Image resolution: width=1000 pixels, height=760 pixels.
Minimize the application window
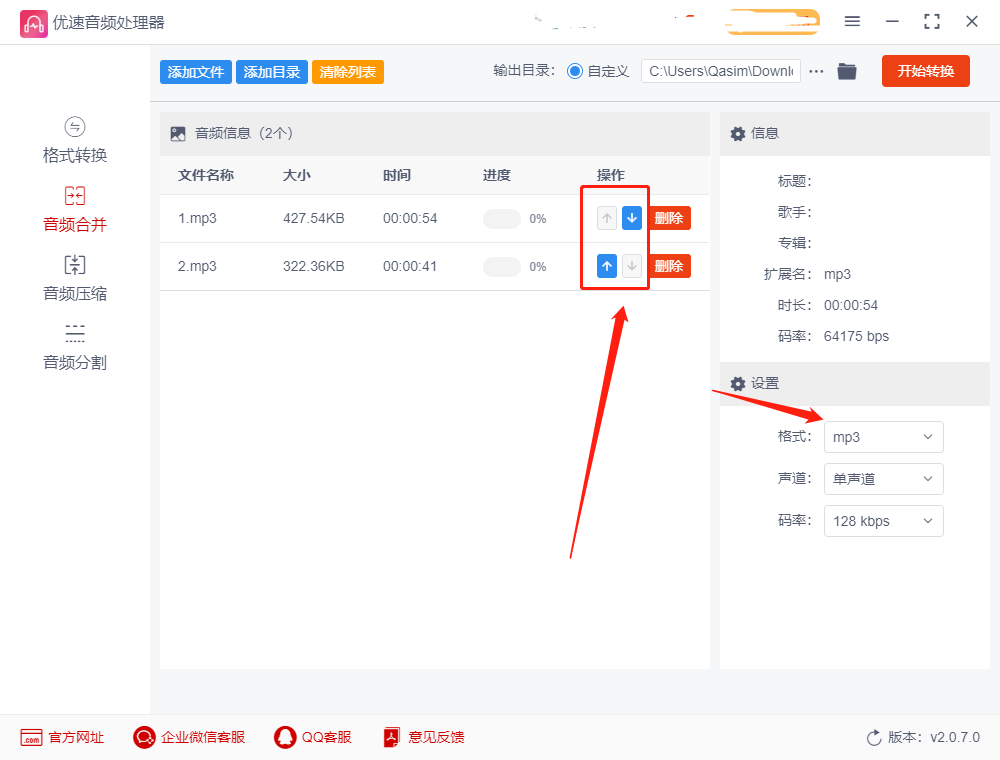[x=892, y=22]
